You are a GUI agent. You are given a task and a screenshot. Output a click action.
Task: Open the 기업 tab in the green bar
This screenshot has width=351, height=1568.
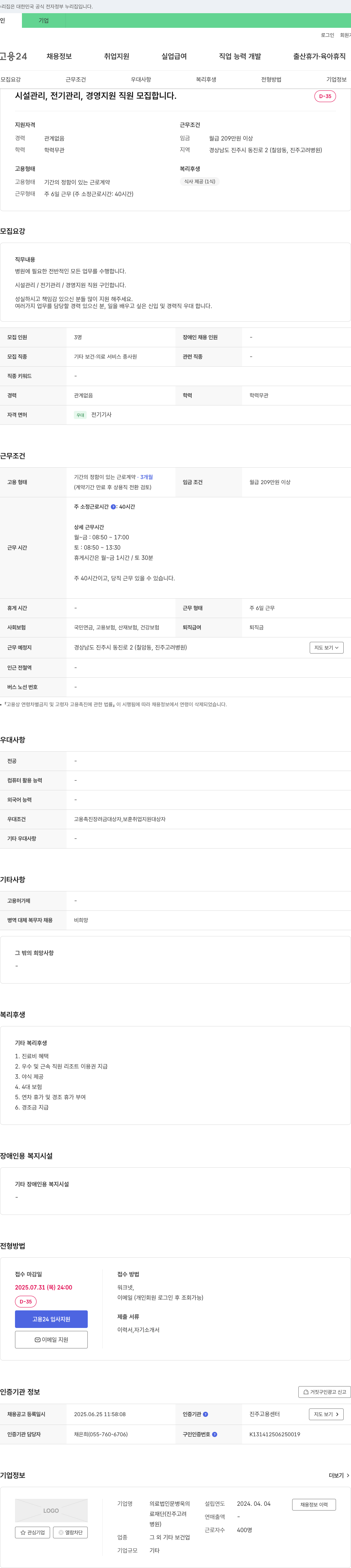click(44, 21)
